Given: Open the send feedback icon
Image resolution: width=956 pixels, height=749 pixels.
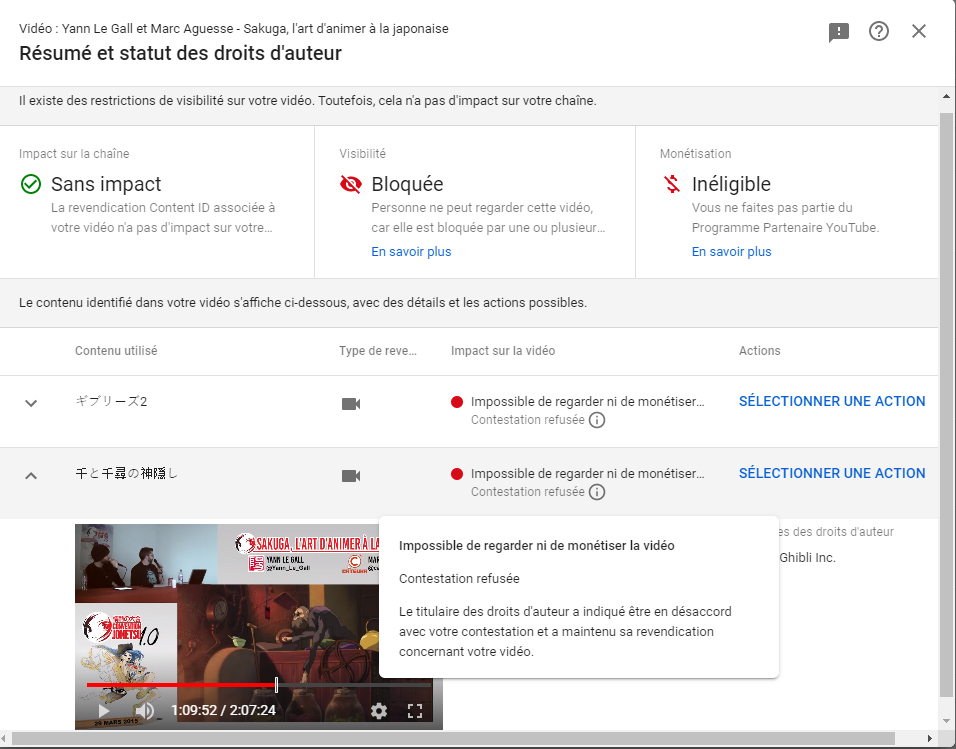Looking at the screenshot, I should pos(838,32).
